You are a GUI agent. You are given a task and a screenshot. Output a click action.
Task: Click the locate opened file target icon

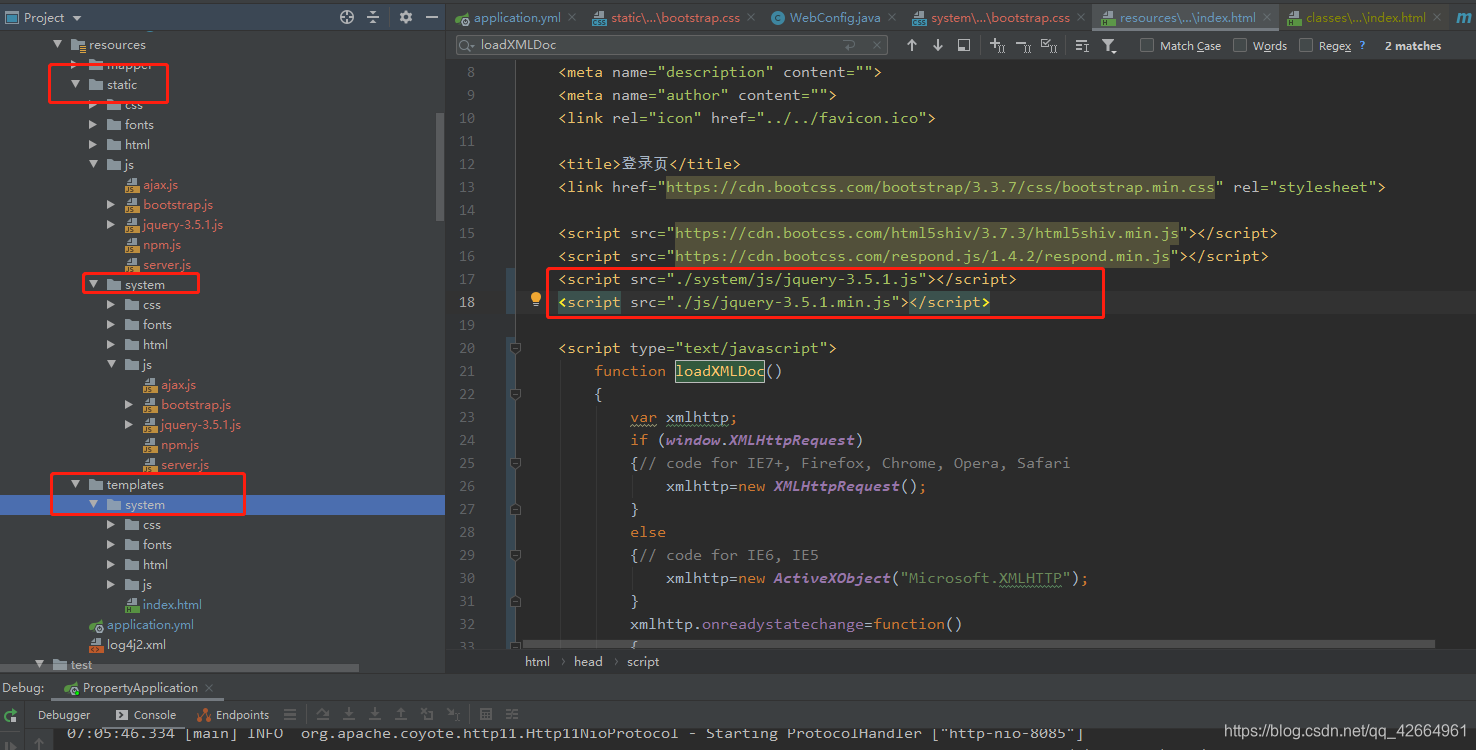pyautogui.click(x=347, y=17)
